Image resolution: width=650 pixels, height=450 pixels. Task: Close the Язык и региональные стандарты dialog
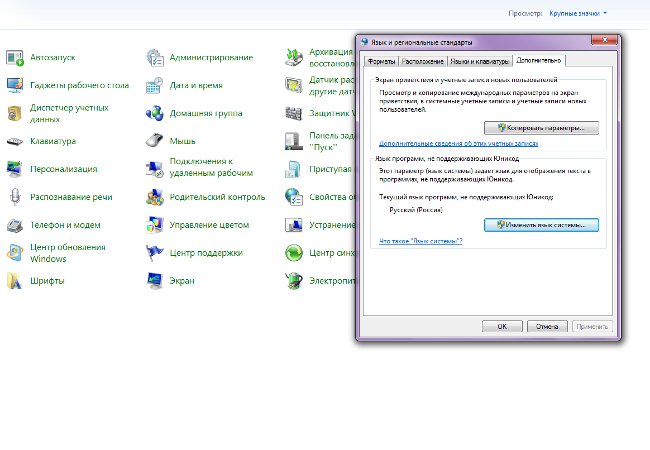point(604,40)
